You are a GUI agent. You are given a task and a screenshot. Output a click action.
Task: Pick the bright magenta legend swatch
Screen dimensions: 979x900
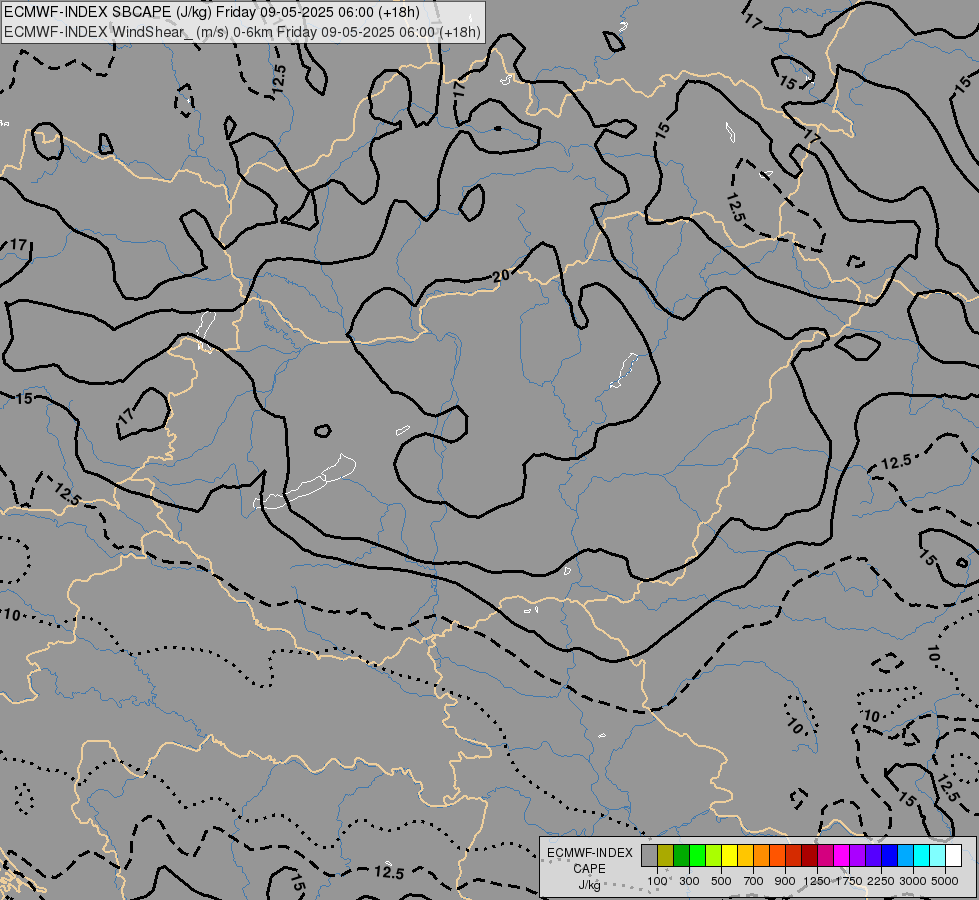(x=842, y=855)
